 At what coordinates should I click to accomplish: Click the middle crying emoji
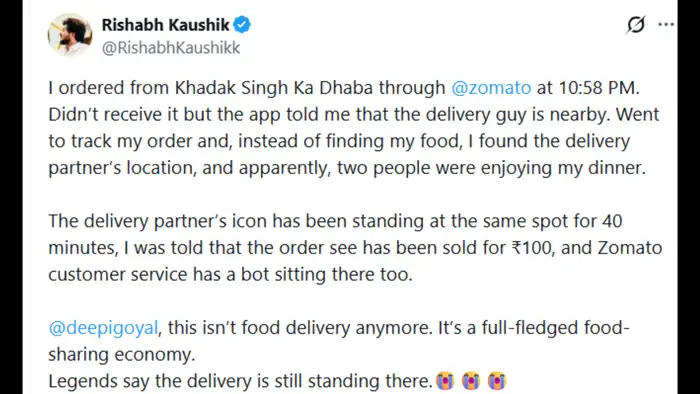click(471, 381)
